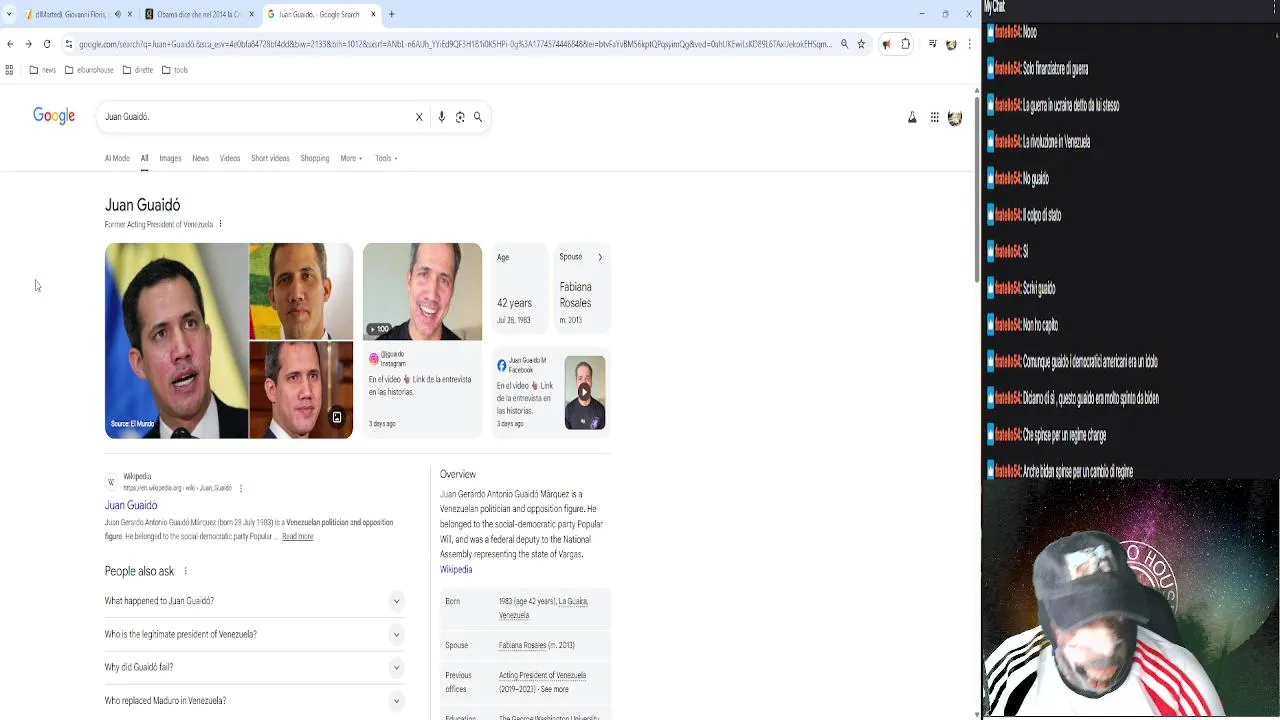Click the browser forward arrow

coord(28,44)
